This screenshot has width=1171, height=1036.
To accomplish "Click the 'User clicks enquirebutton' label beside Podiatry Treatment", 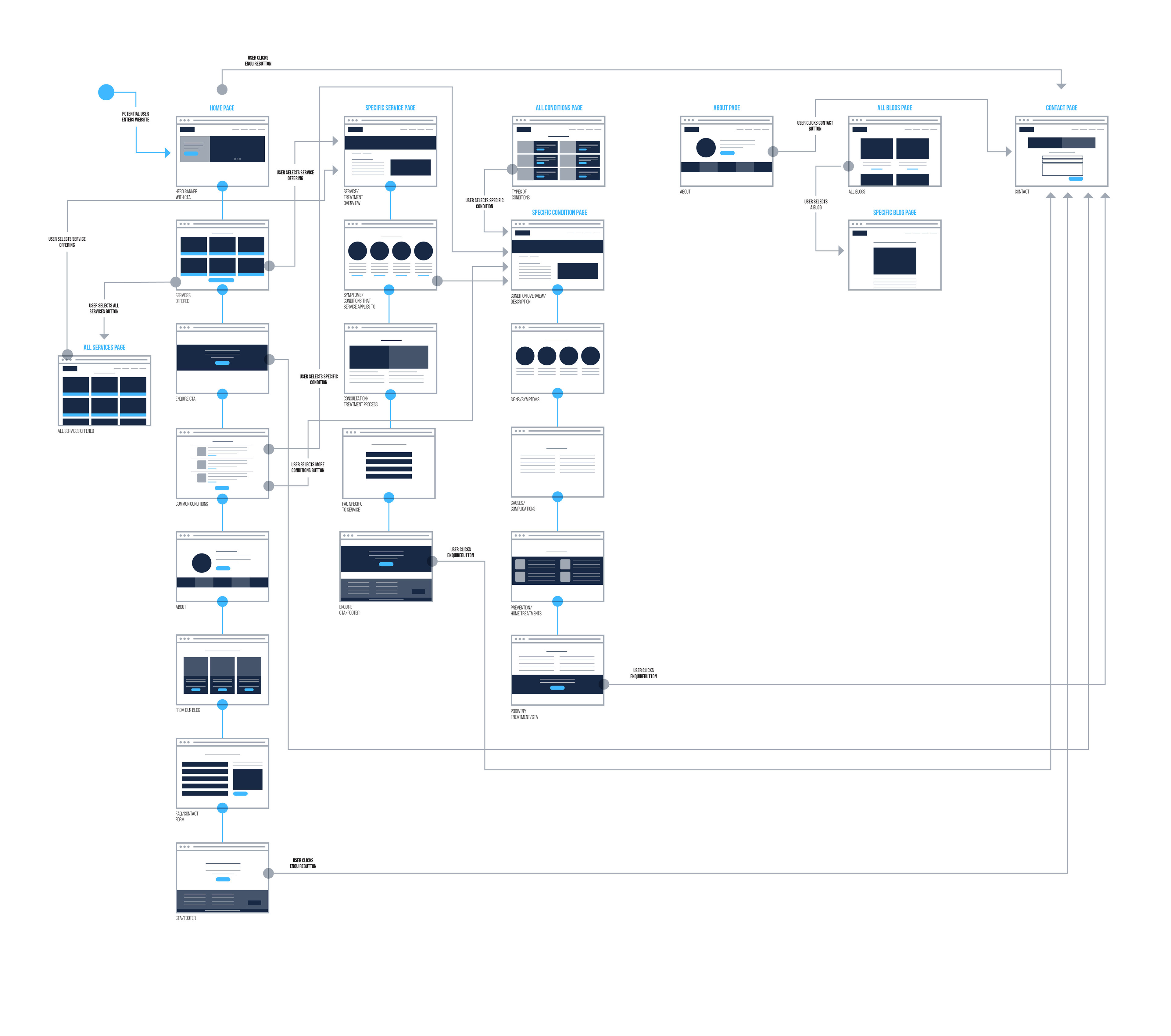I will tap(643, 673).
